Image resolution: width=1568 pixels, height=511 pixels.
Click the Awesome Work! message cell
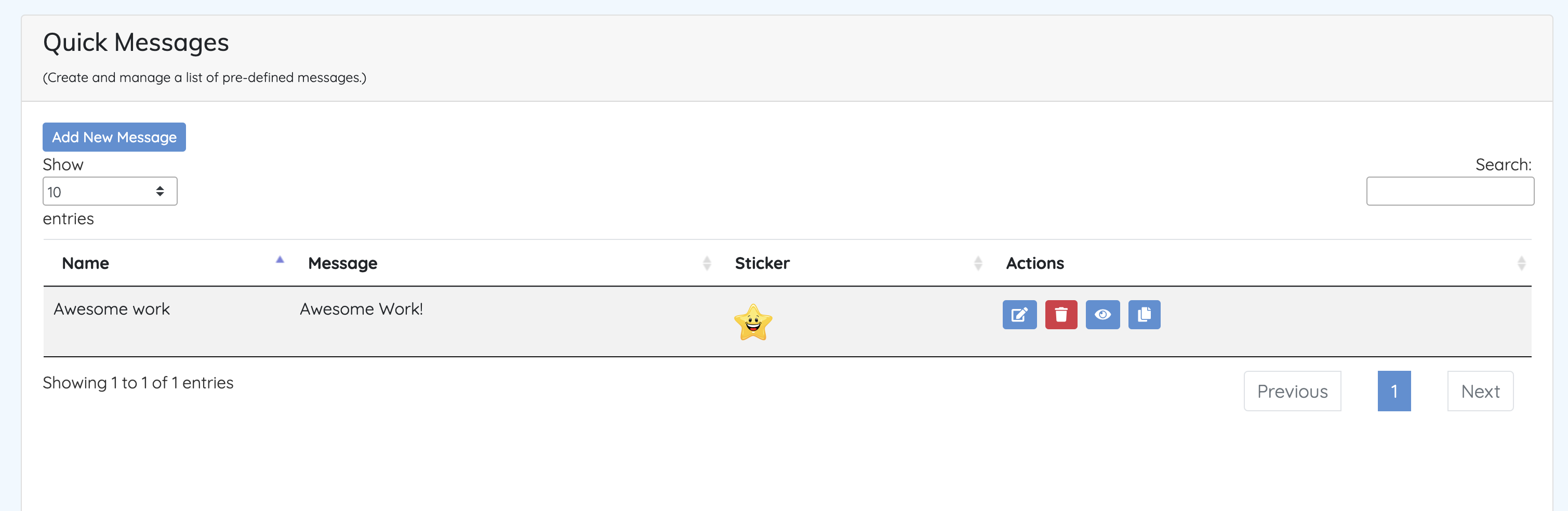[x=361, y=309]
